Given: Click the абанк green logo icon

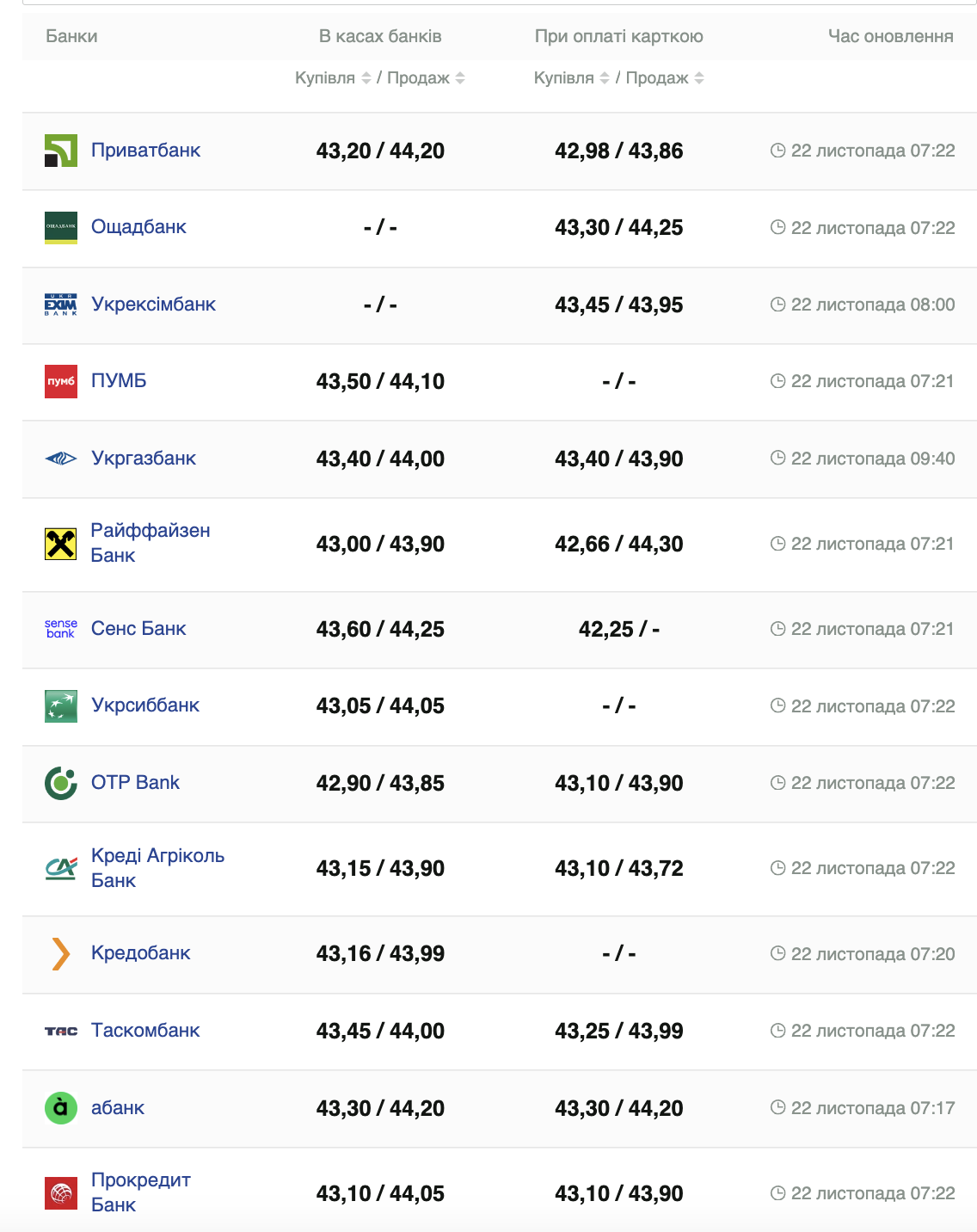Looking at the screenshot, I should click(x=61, y=1107).
